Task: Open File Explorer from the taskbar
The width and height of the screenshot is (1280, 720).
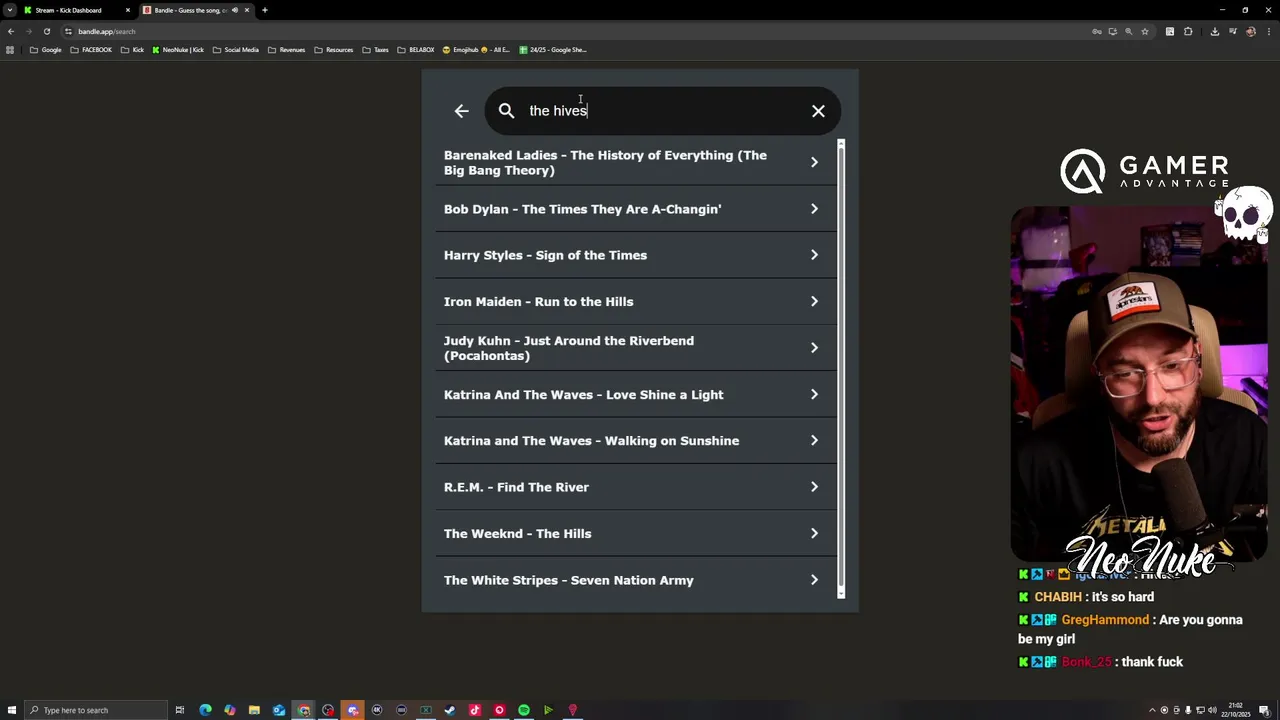Action: pyautogui.click(x=254, y=710)
